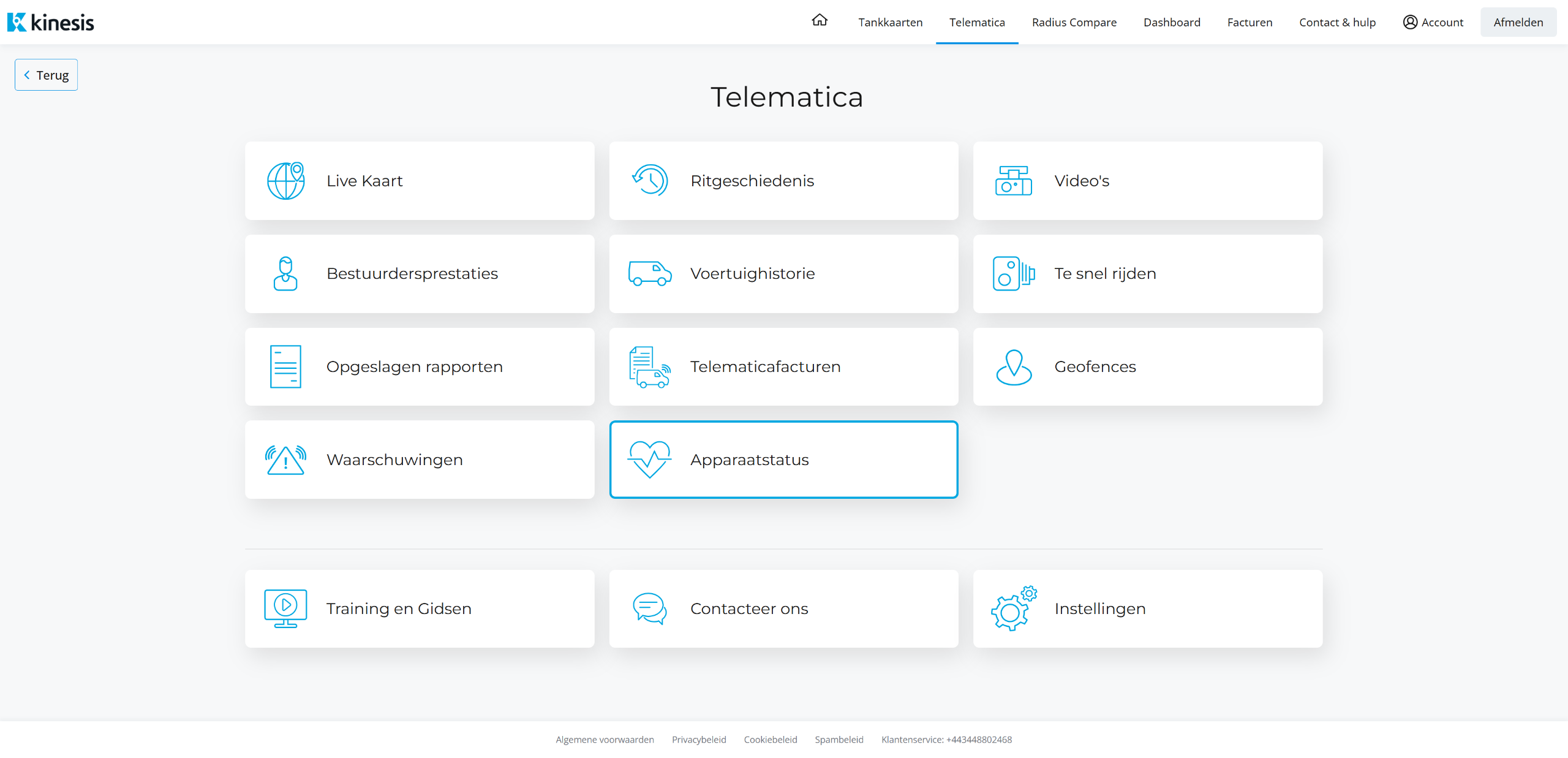Select the Geofences map pin icon
The image size is (1568, 758).
[1014, 366]
